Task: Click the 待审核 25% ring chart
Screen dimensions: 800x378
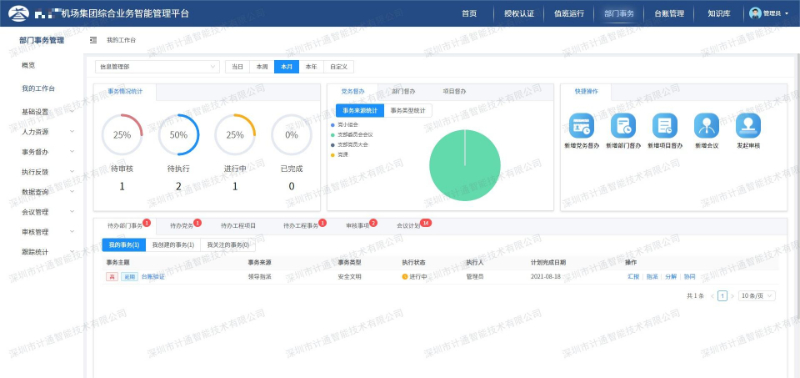Action: [x=122, y=135]
